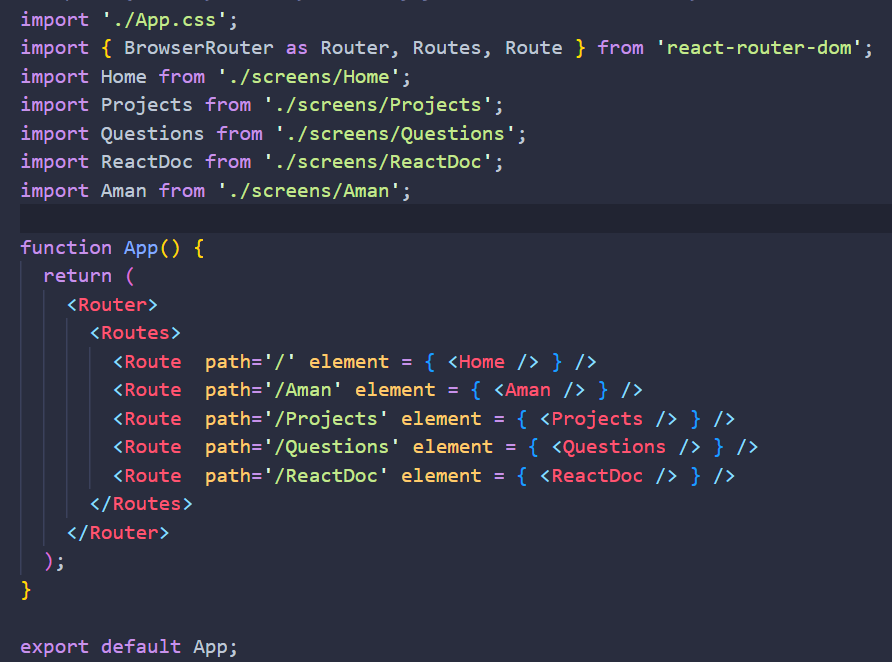Viewport: 892px width, 662px height.
Task: Click the './screens/Home' path string
Action: [309, 77]
